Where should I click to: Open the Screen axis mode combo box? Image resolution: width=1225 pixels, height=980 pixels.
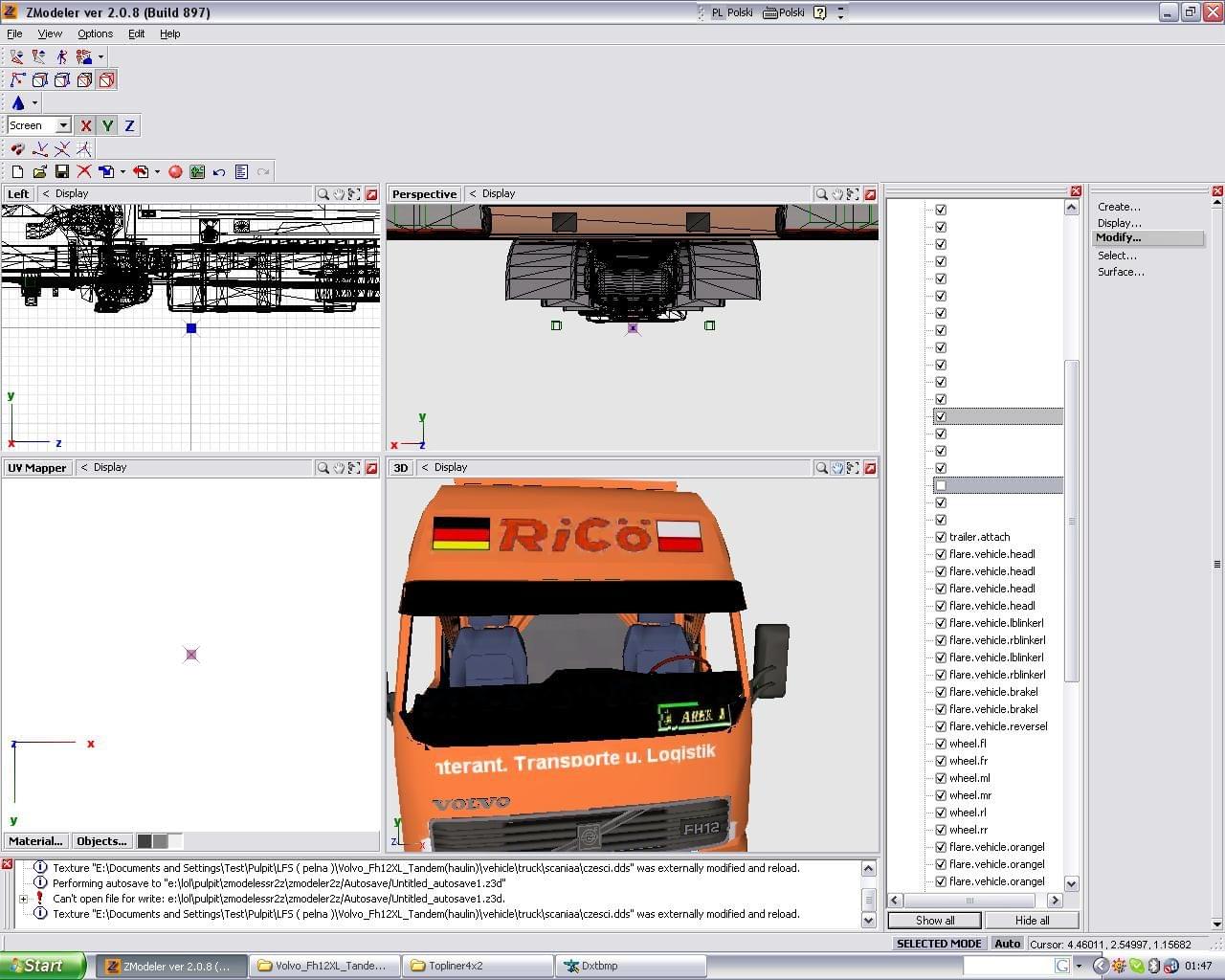[39, 125]
